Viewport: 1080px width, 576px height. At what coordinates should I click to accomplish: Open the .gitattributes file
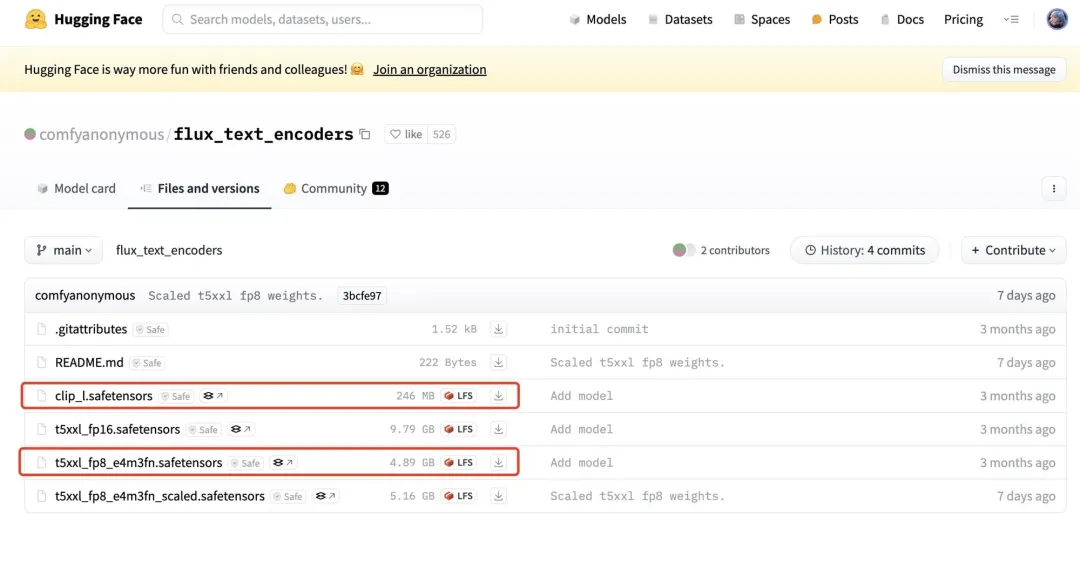point(91,329)
